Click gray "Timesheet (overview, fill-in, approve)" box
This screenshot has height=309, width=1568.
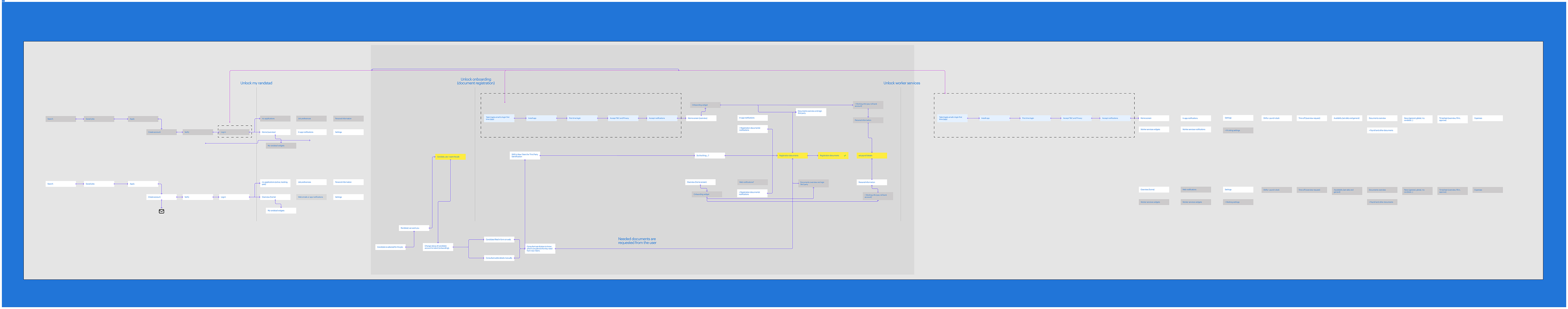point(1452,191)
